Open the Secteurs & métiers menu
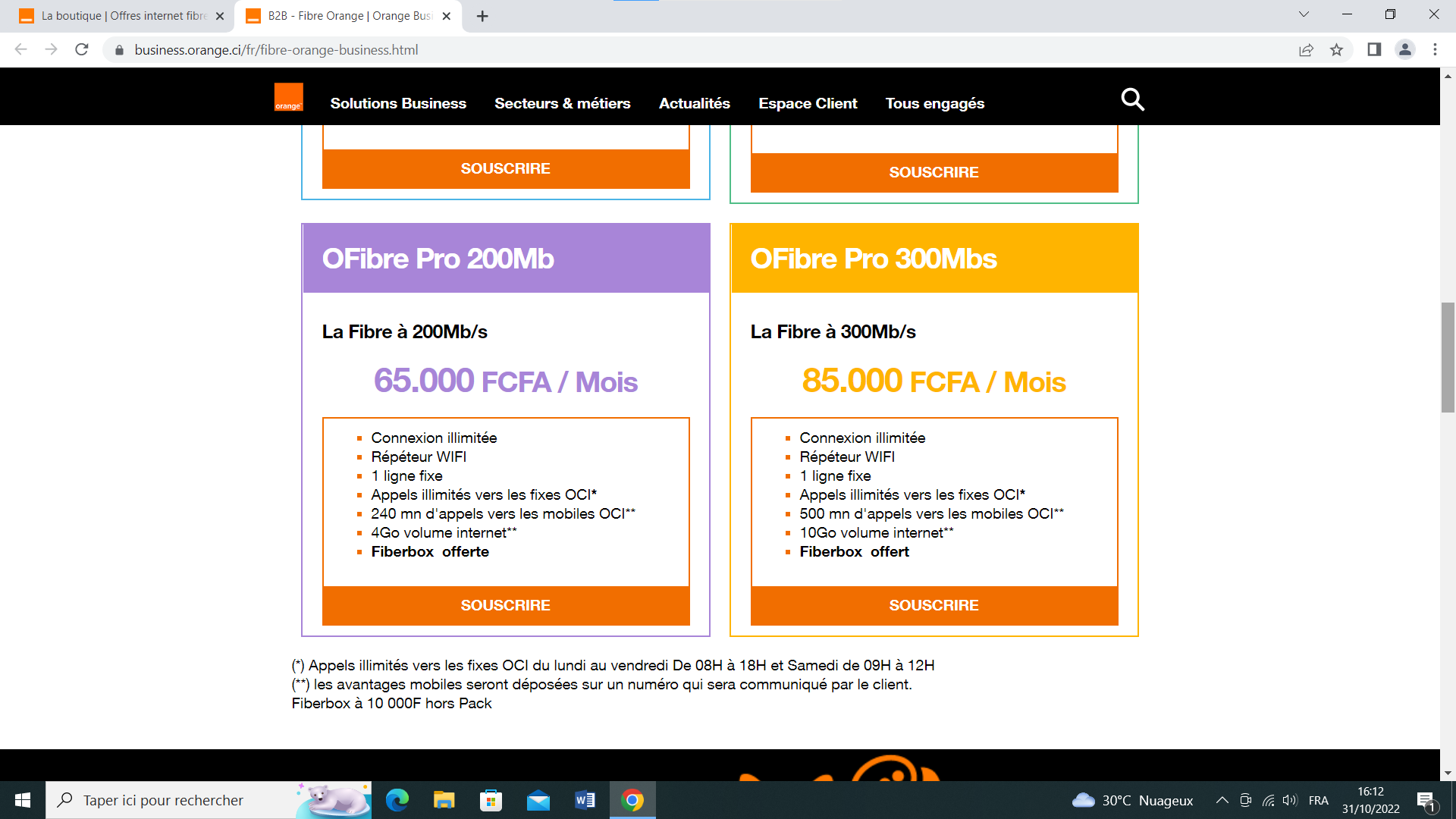This screenshot has width=1456, height=819. (563, 103)
